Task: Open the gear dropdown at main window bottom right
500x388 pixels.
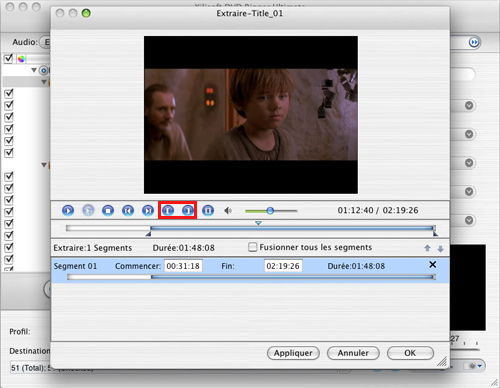Action: (x=475, y=366)
